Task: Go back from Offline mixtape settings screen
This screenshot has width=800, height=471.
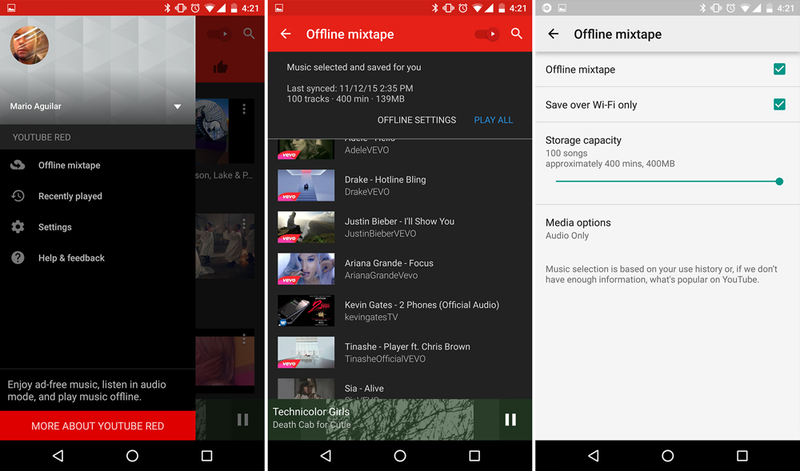Action: pos(553,34)
